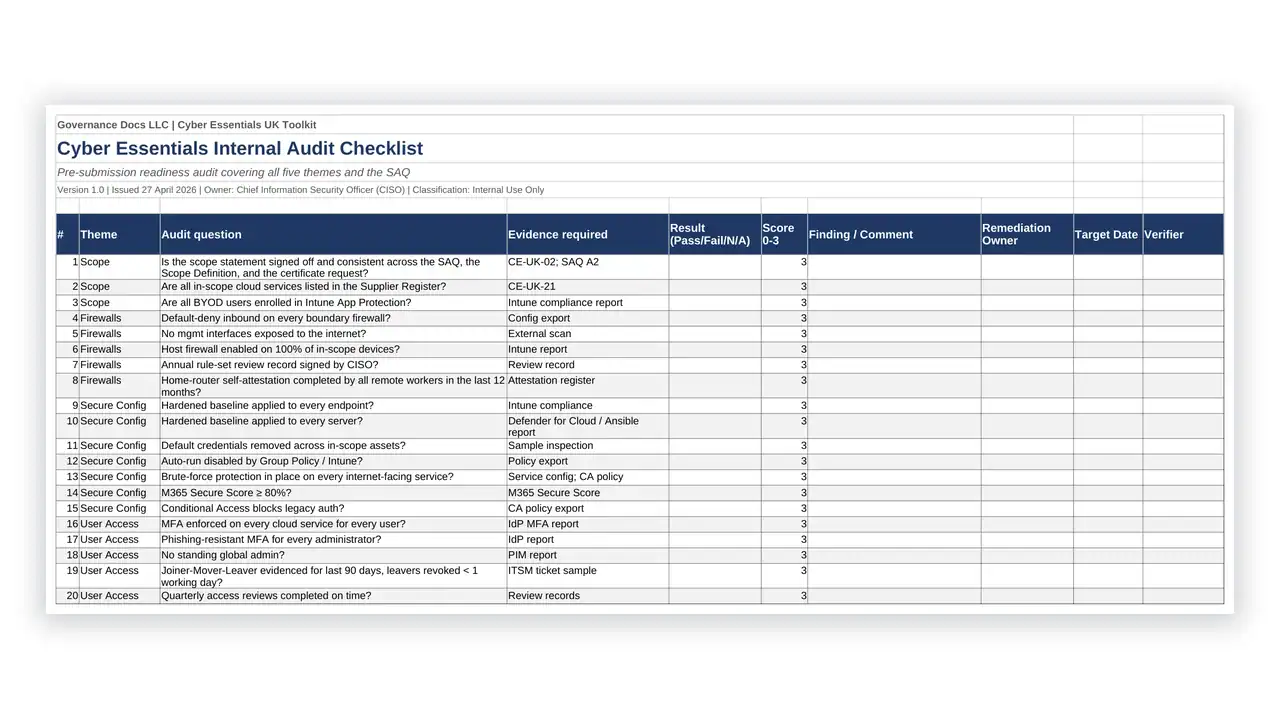Click the 'IdP MFA report' cell
Viewport: 1280px width, 720px height.
click(x=588, y=524)
